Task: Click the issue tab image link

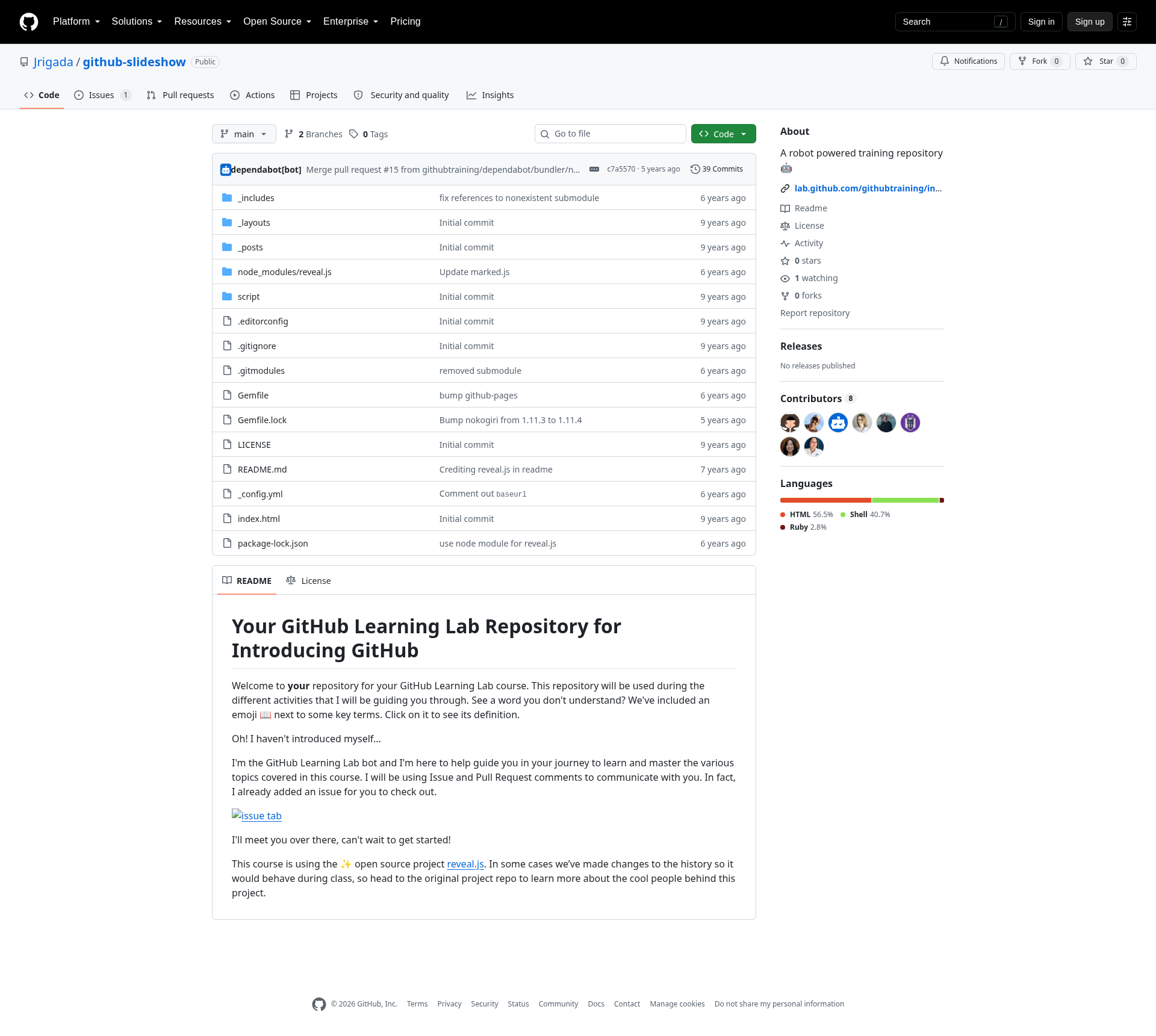Action: pyautogui.click(x=256, y=816)
